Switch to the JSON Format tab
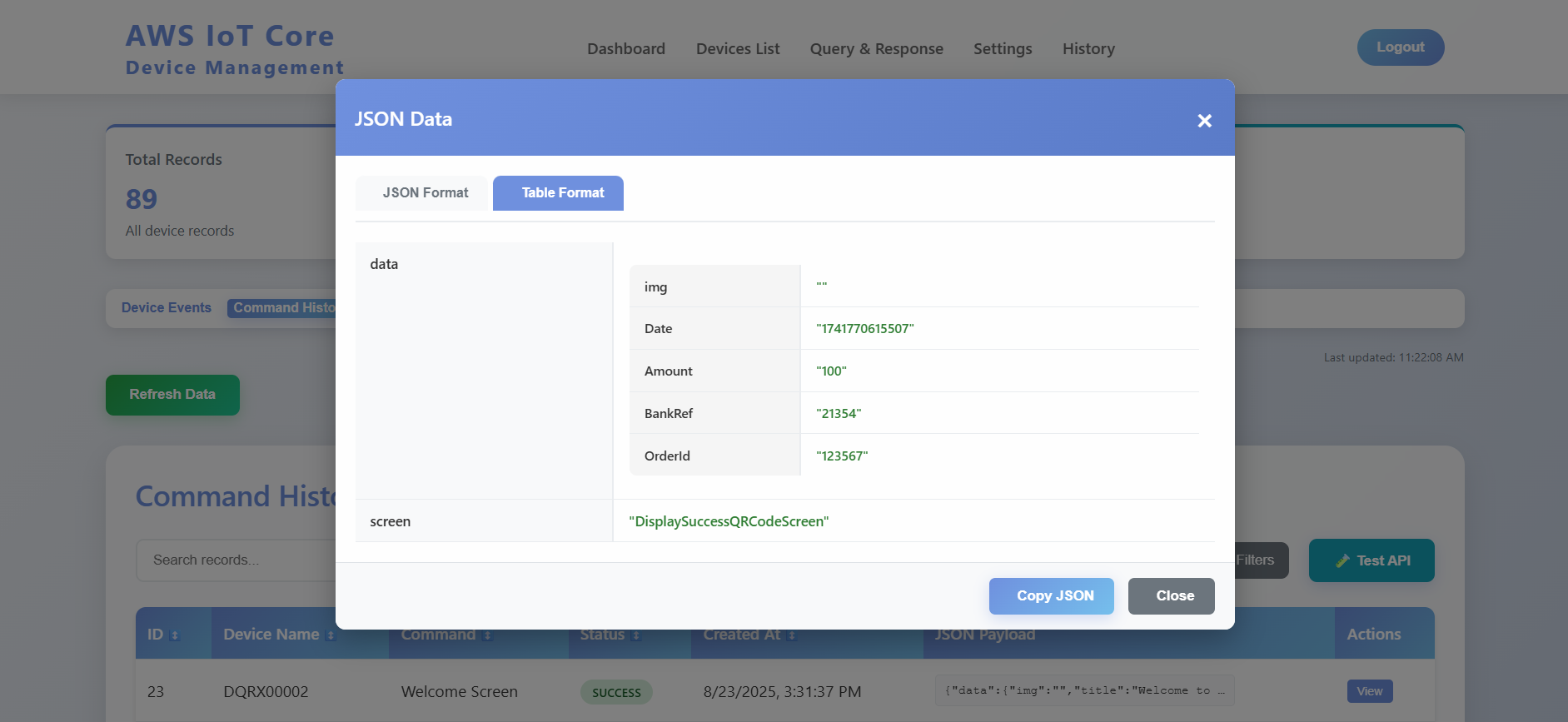Viewport: 1568px width, 722px height. (x=425, y=193)
